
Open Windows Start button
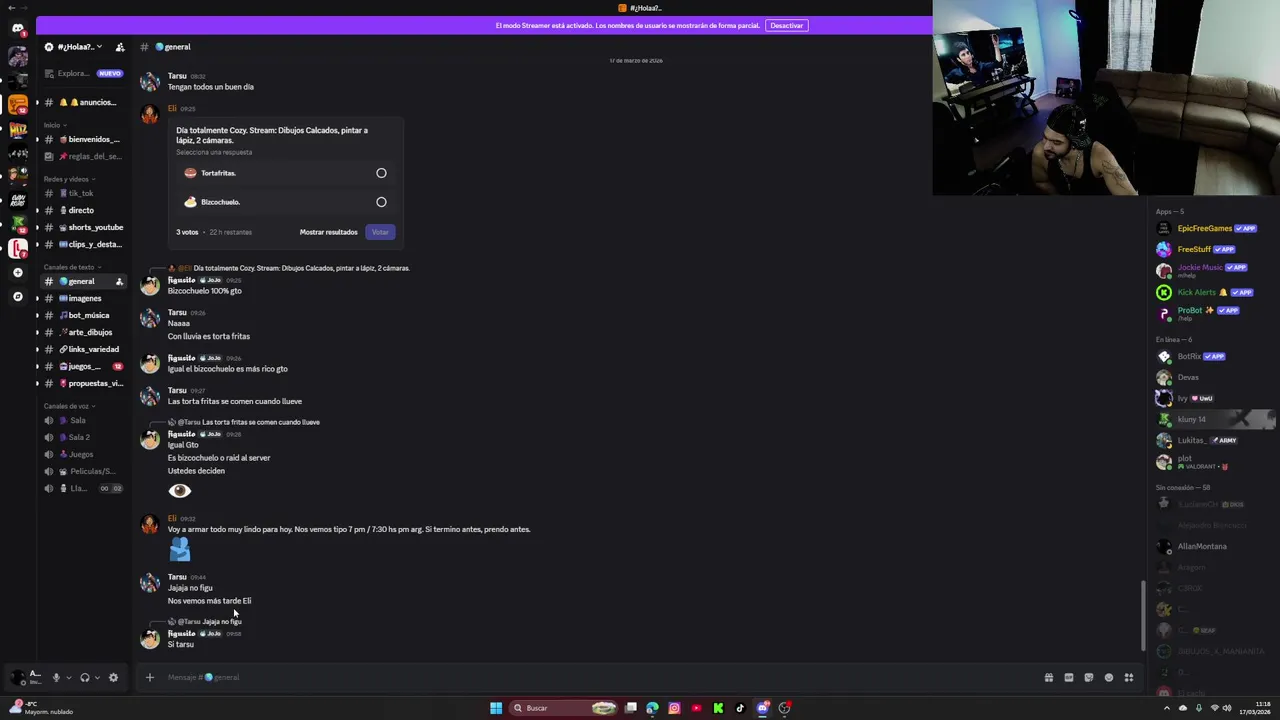pos(495,708)
